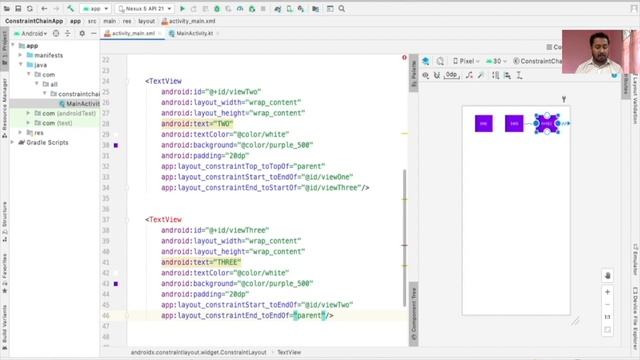Click the Sync/Reload icon in the toolbar
This screenshot has width=640, height=360.
pyautogui.click(x=30, y=9)
